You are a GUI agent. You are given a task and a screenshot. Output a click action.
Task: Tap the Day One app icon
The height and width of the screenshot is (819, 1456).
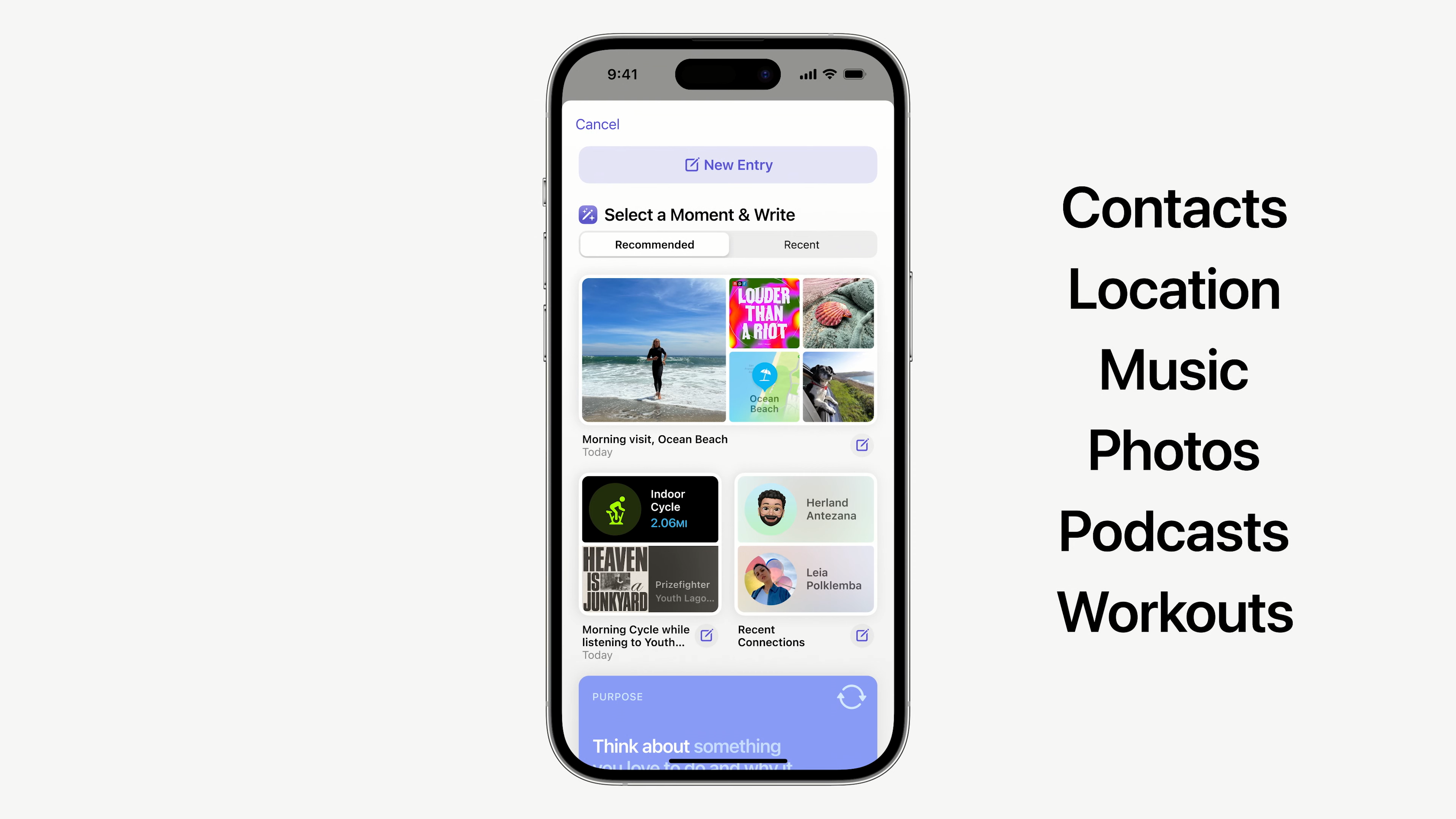[x=588, y=214]
